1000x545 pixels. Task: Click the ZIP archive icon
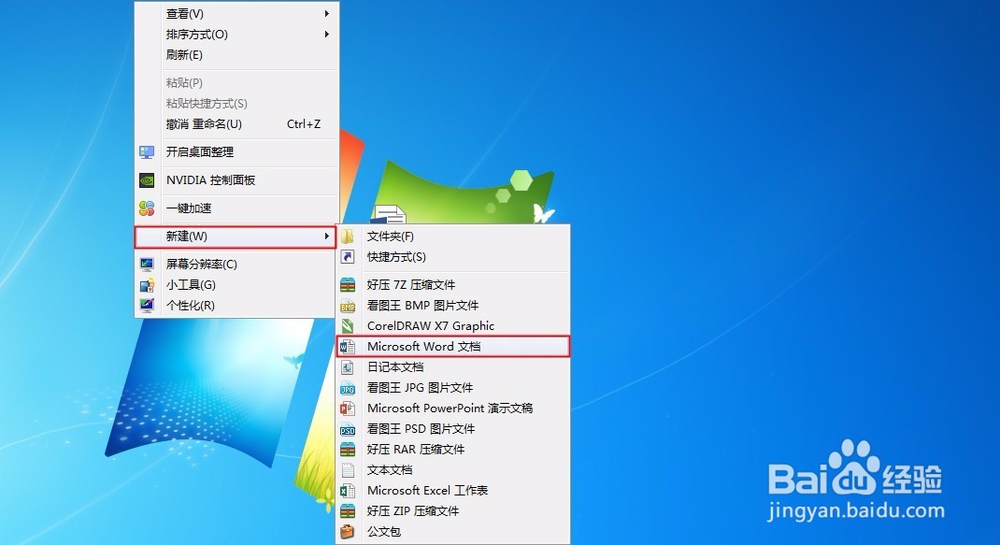tap(347, 511)
